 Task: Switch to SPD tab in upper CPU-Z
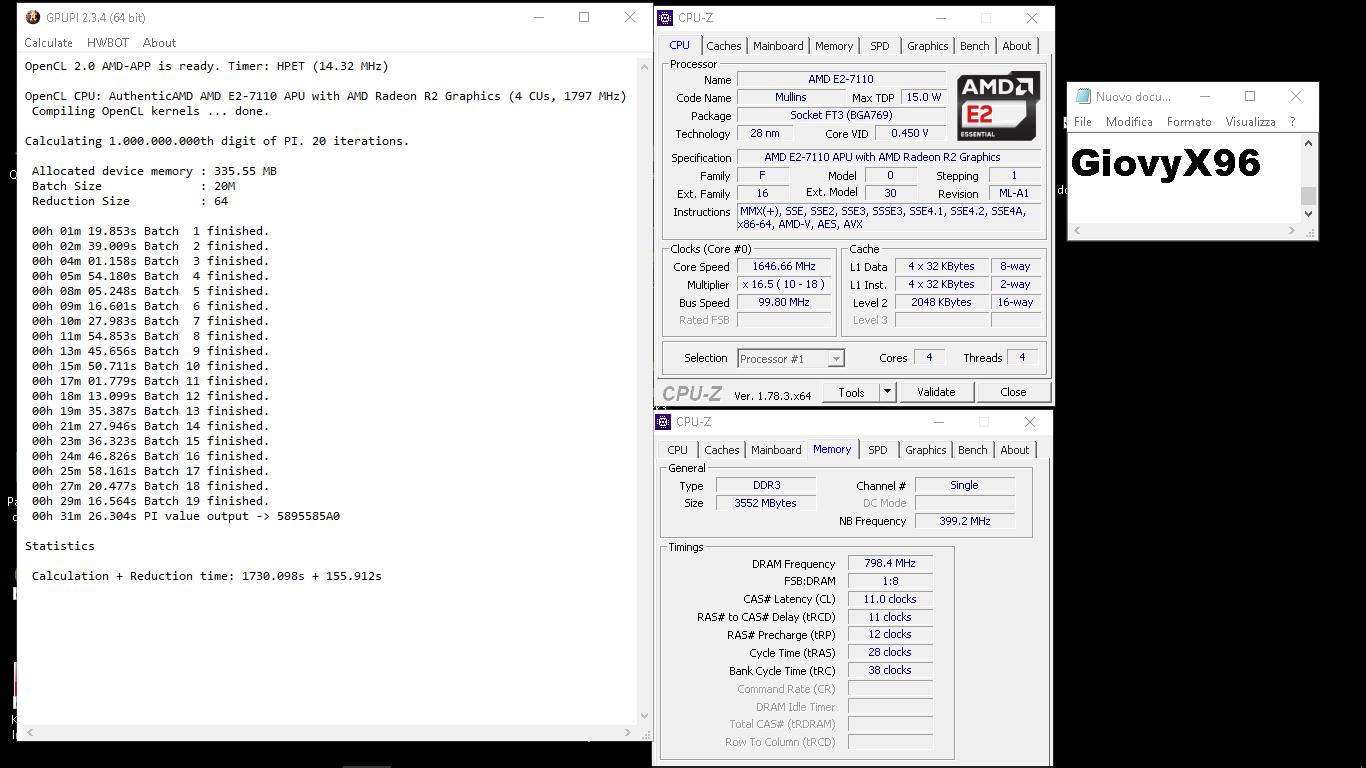point(879,46)
